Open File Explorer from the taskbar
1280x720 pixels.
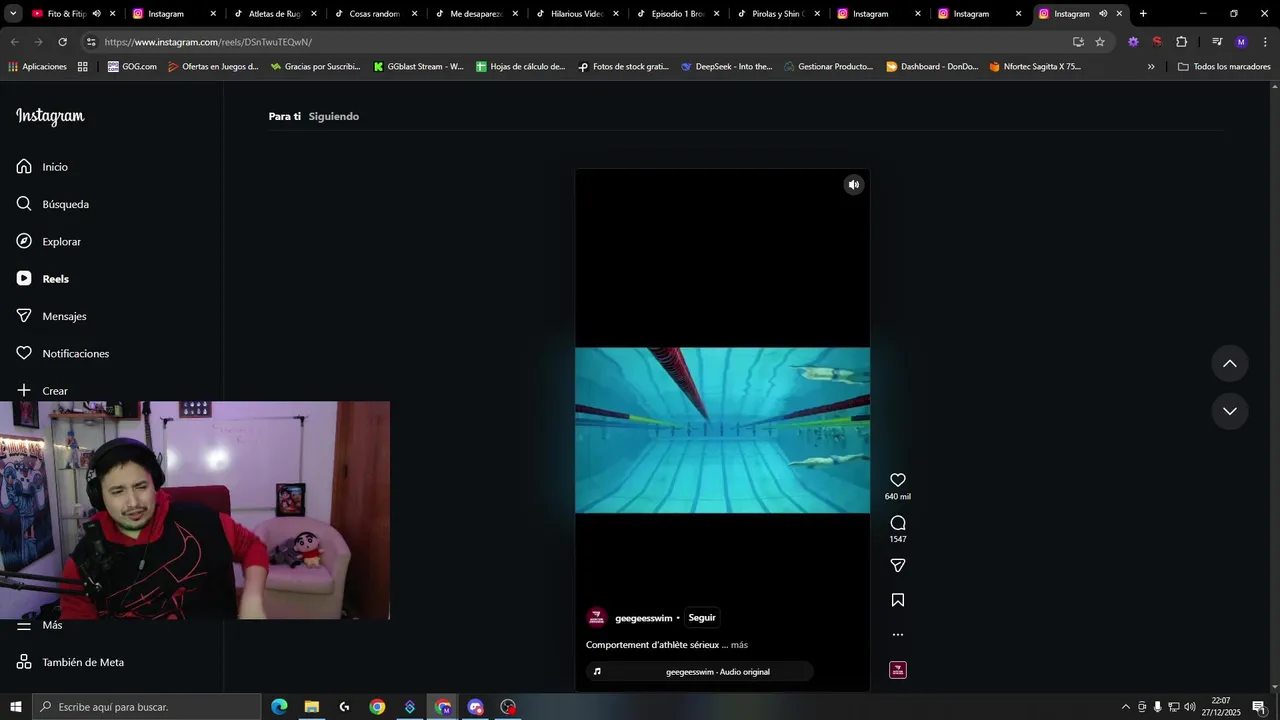(x=311, y=707)
